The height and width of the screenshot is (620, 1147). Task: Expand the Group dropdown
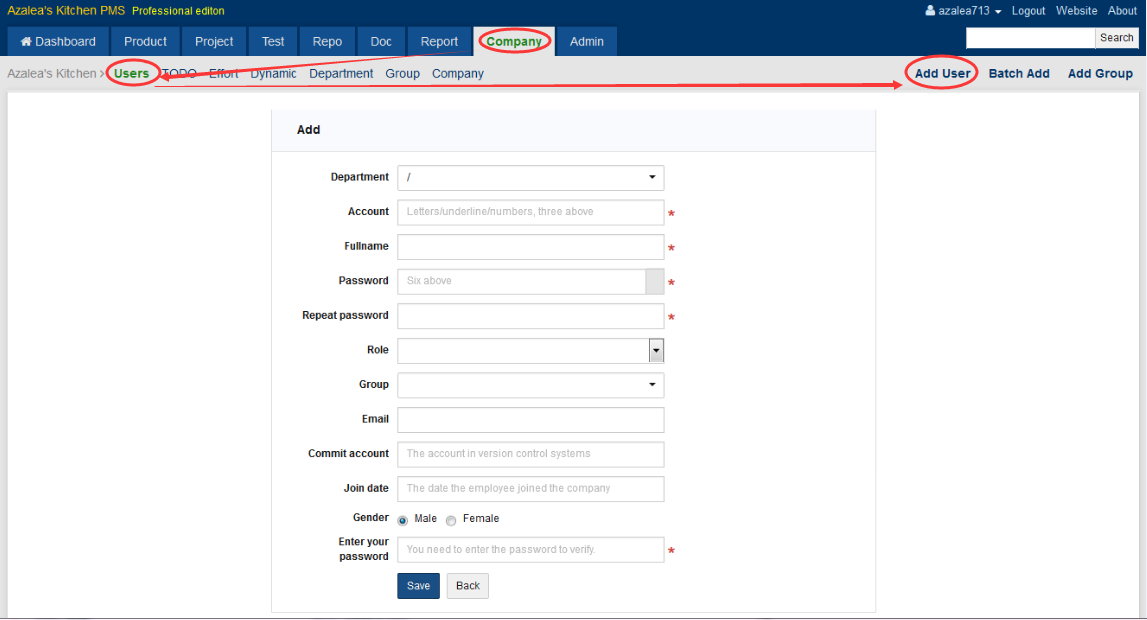(x=530, y=385)
